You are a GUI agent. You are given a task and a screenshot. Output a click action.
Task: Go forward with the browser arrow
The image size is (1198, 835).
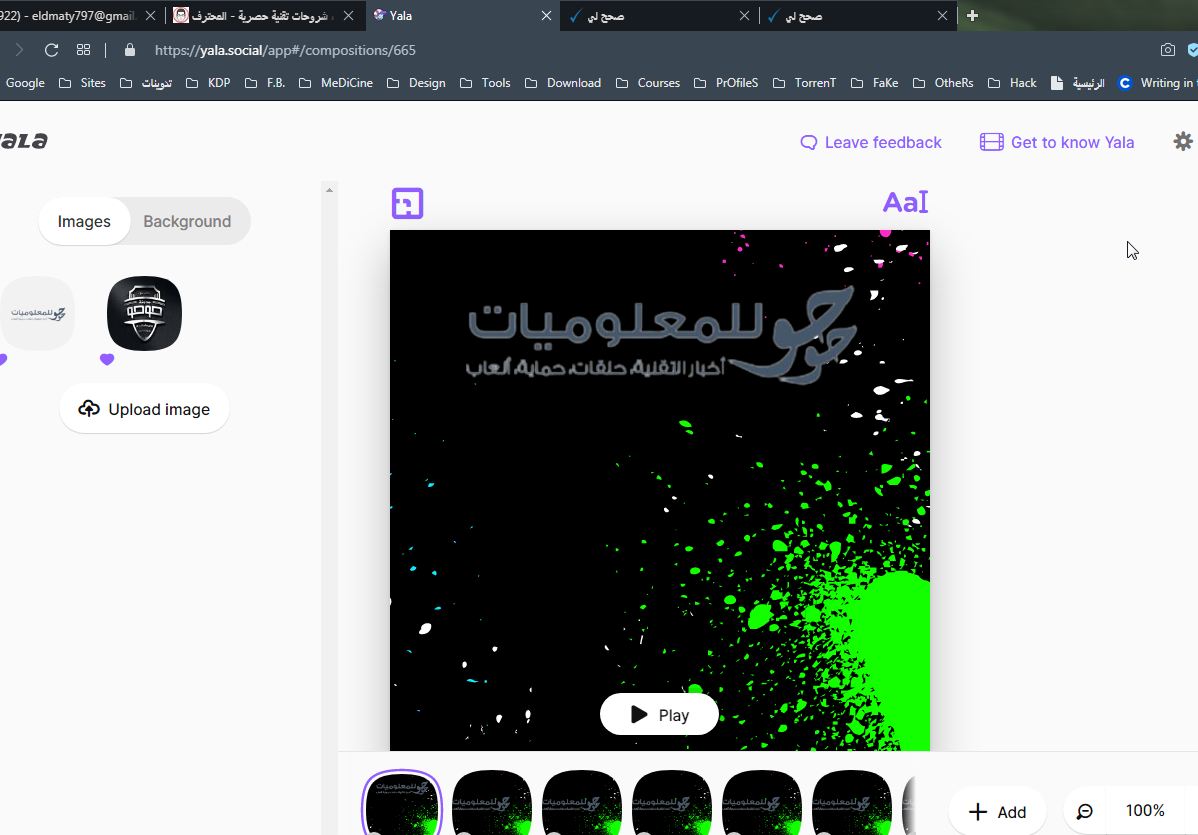click(19, 50)
